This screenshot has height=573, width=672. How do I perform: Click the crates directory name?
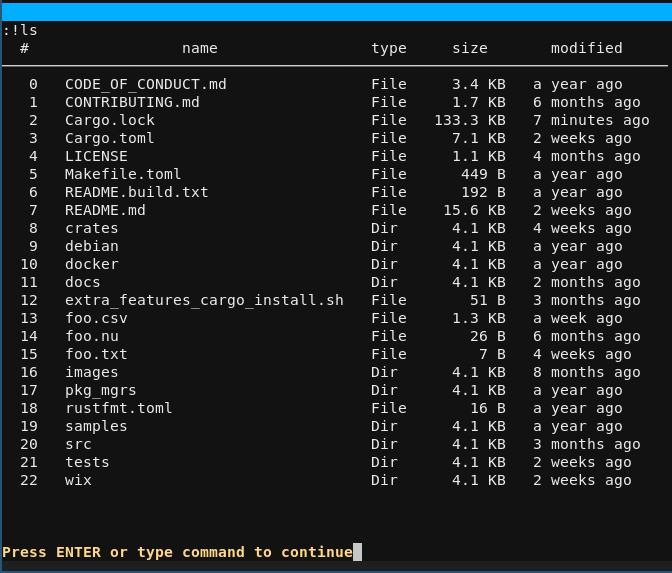[92, 228]
